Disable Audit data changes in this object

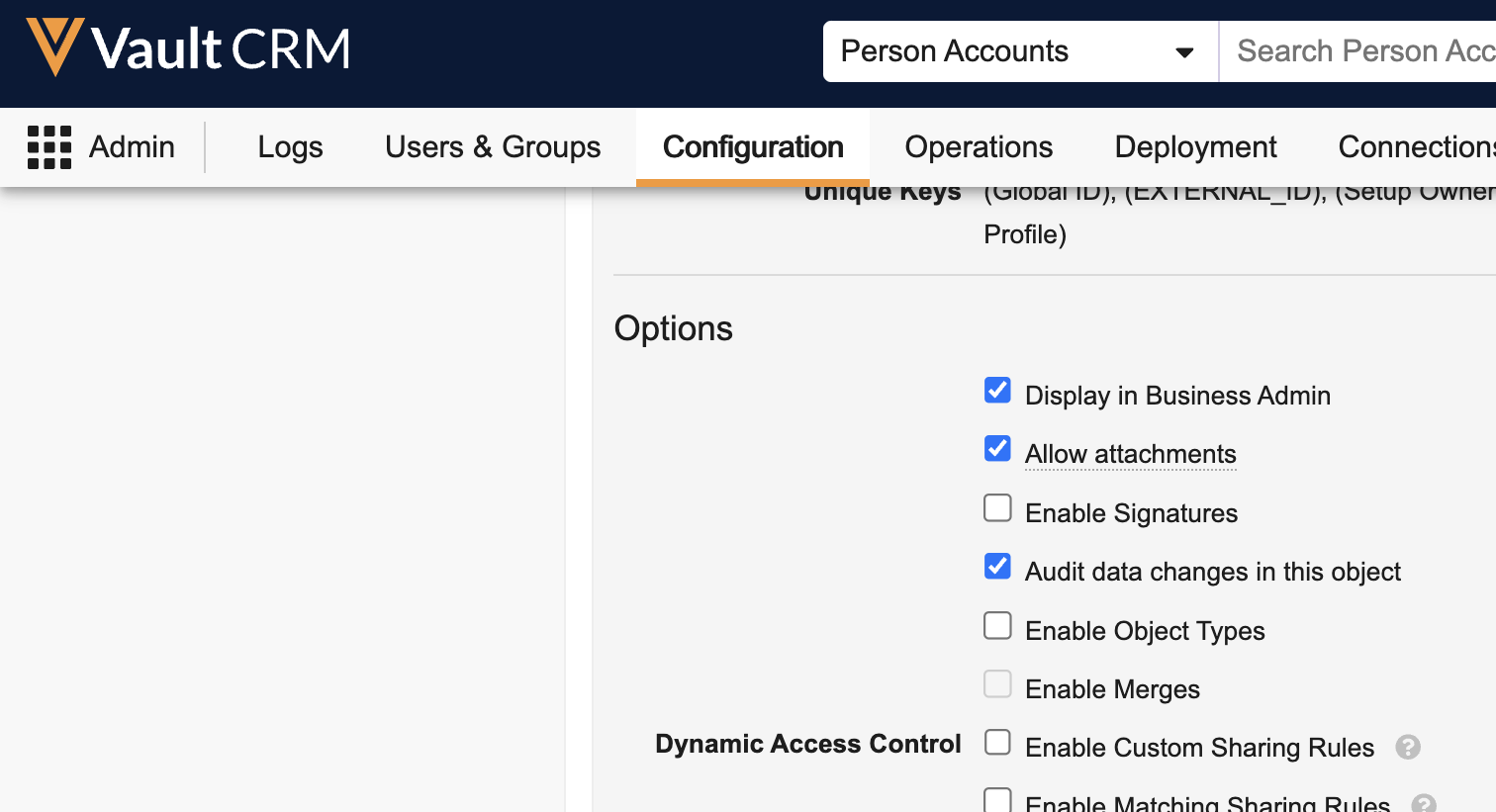[x=997, y=567]
